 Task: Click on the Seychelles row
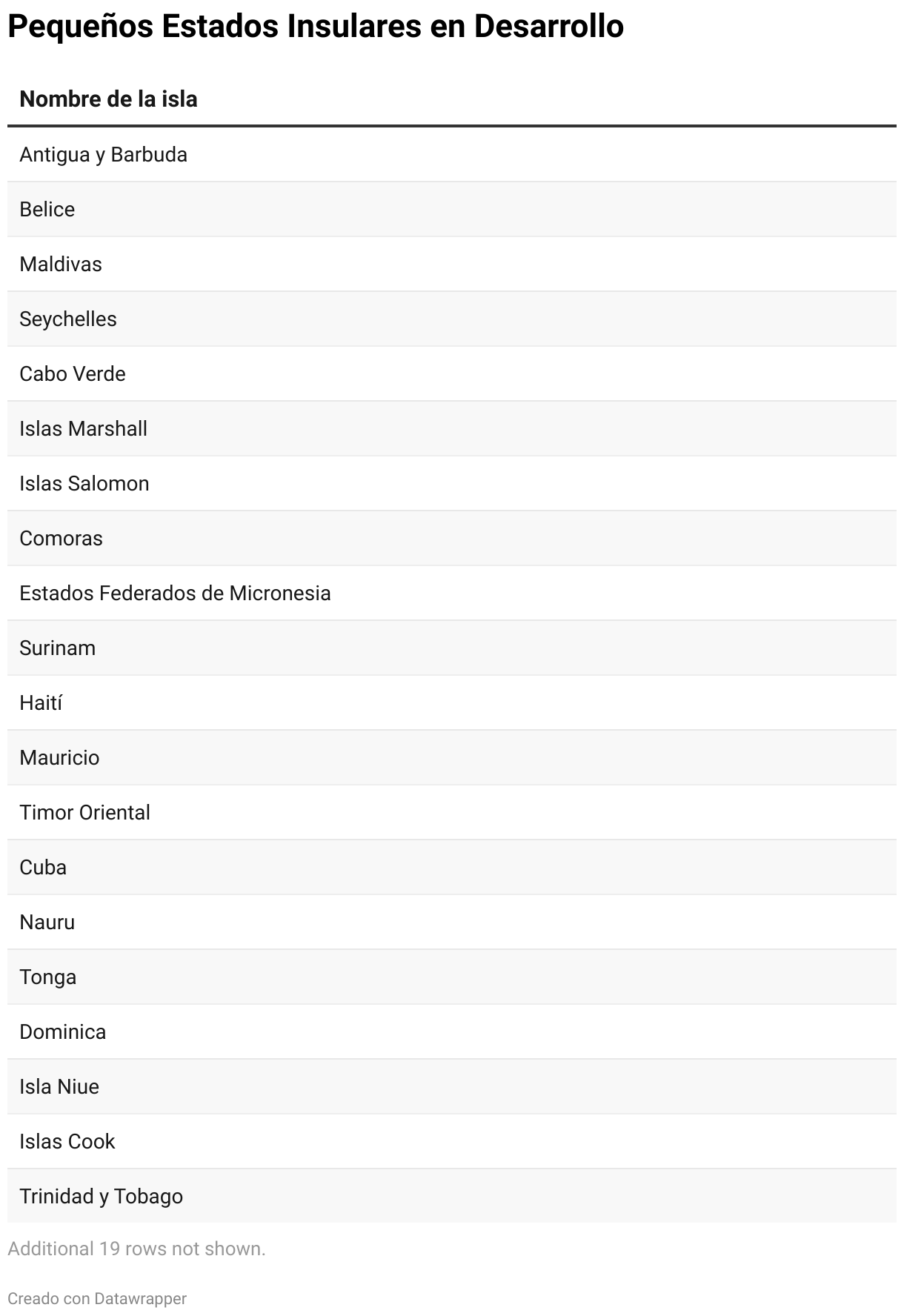click(68, 319)
